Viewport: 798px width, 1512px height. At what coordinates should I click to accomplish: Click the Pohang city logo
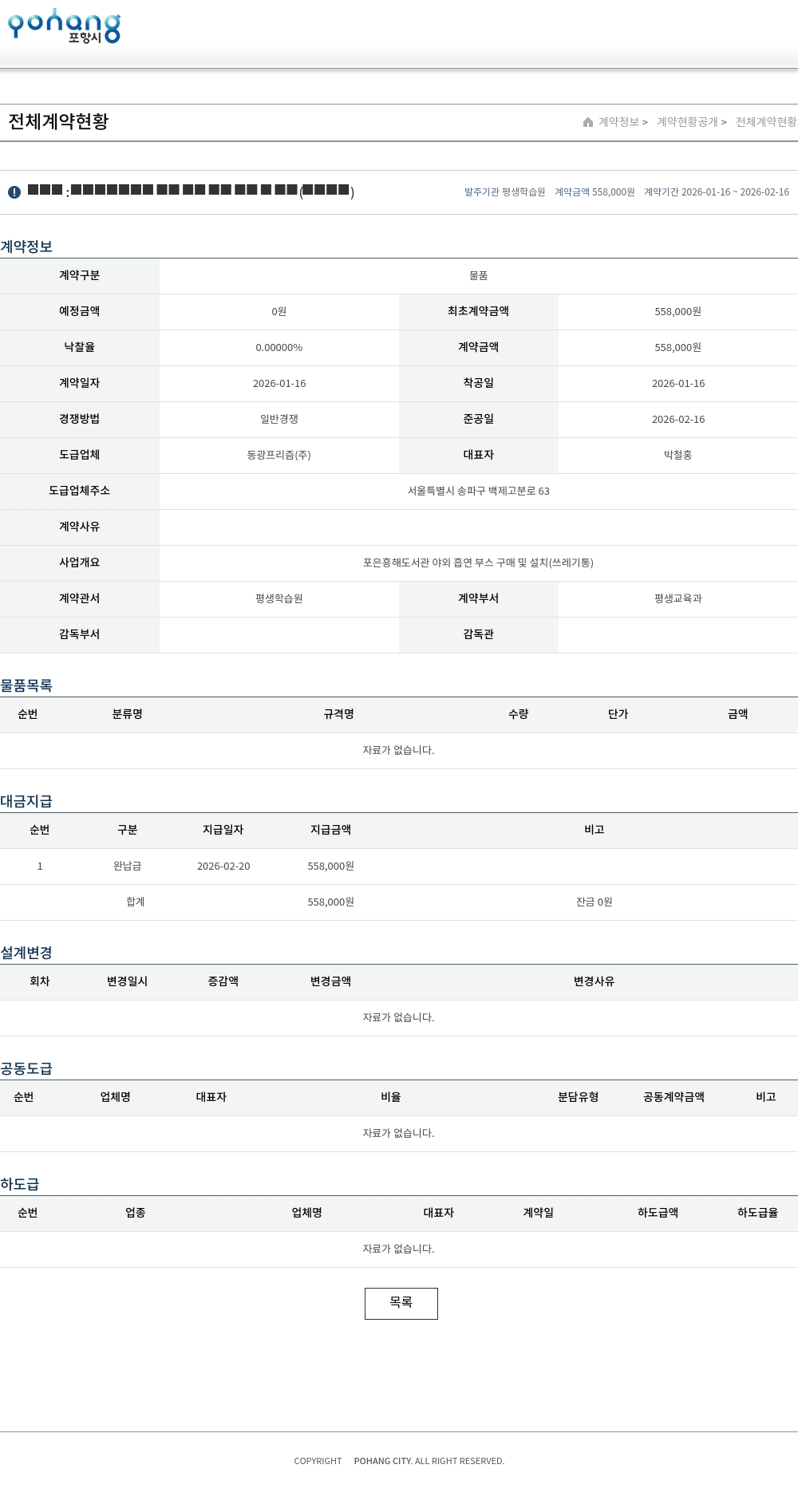tap(64, 26)
